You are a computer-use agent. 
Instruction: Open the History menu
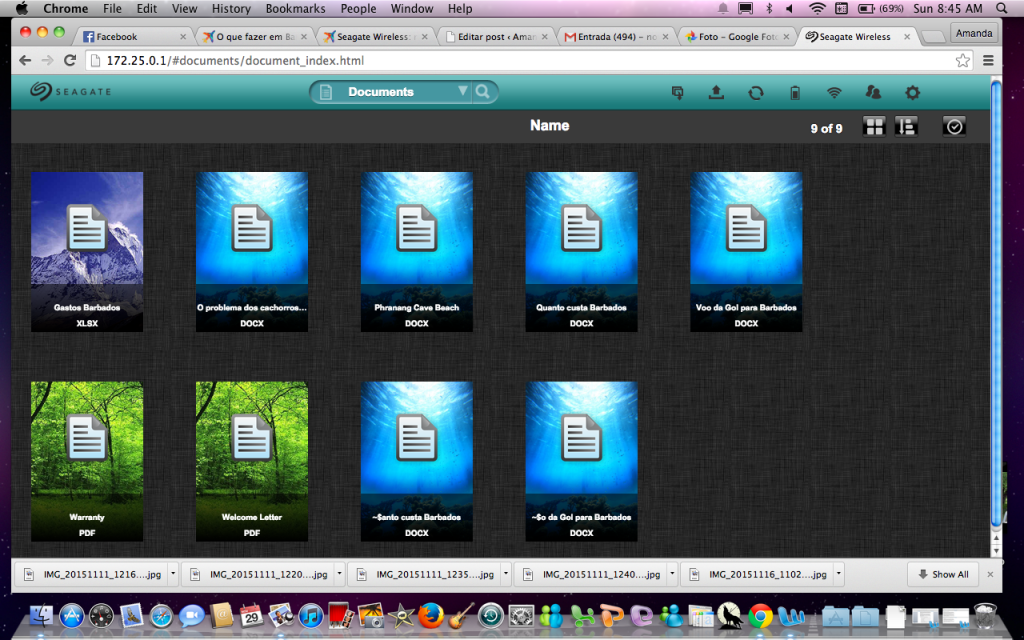(231, 8)
